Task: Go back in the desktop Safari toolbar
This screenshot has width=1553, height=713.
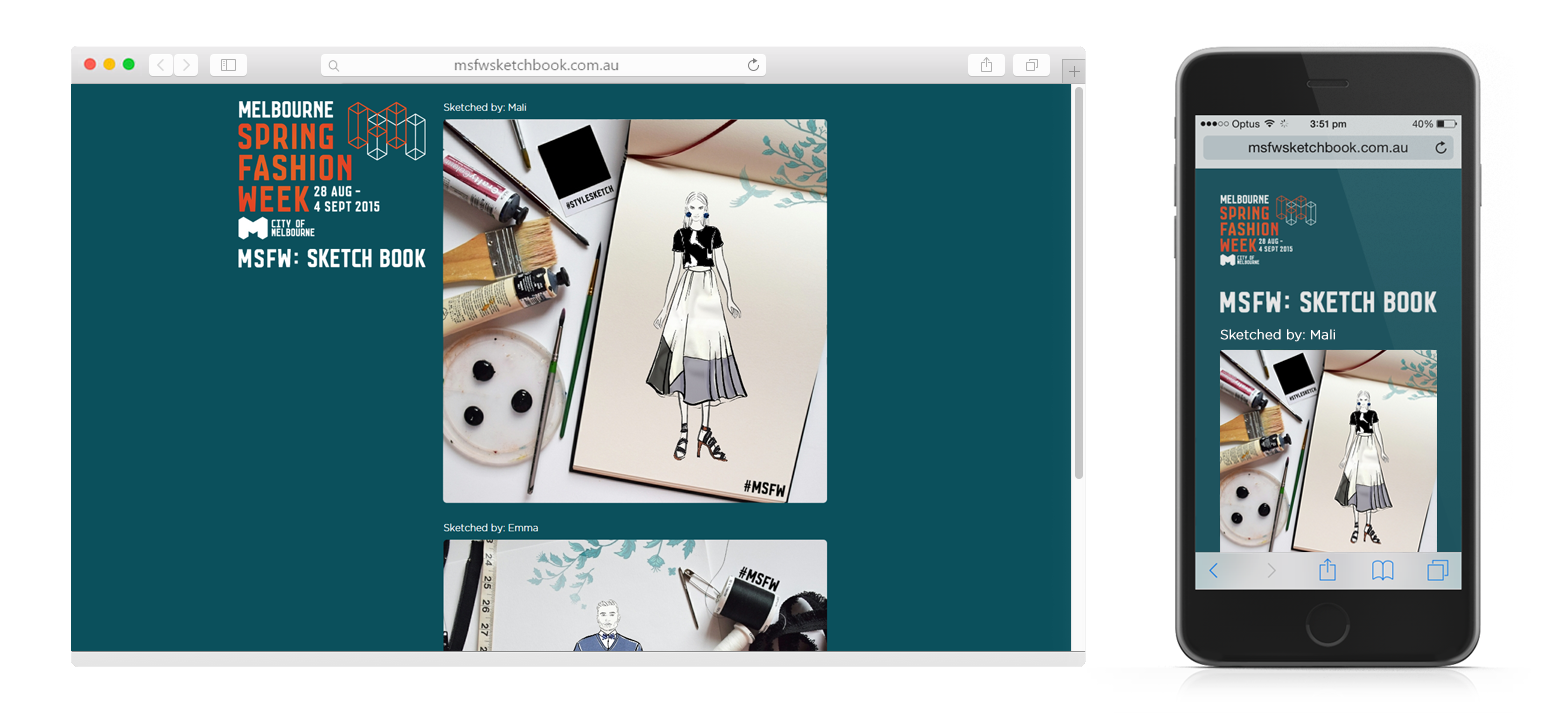Action: [161, 65]
